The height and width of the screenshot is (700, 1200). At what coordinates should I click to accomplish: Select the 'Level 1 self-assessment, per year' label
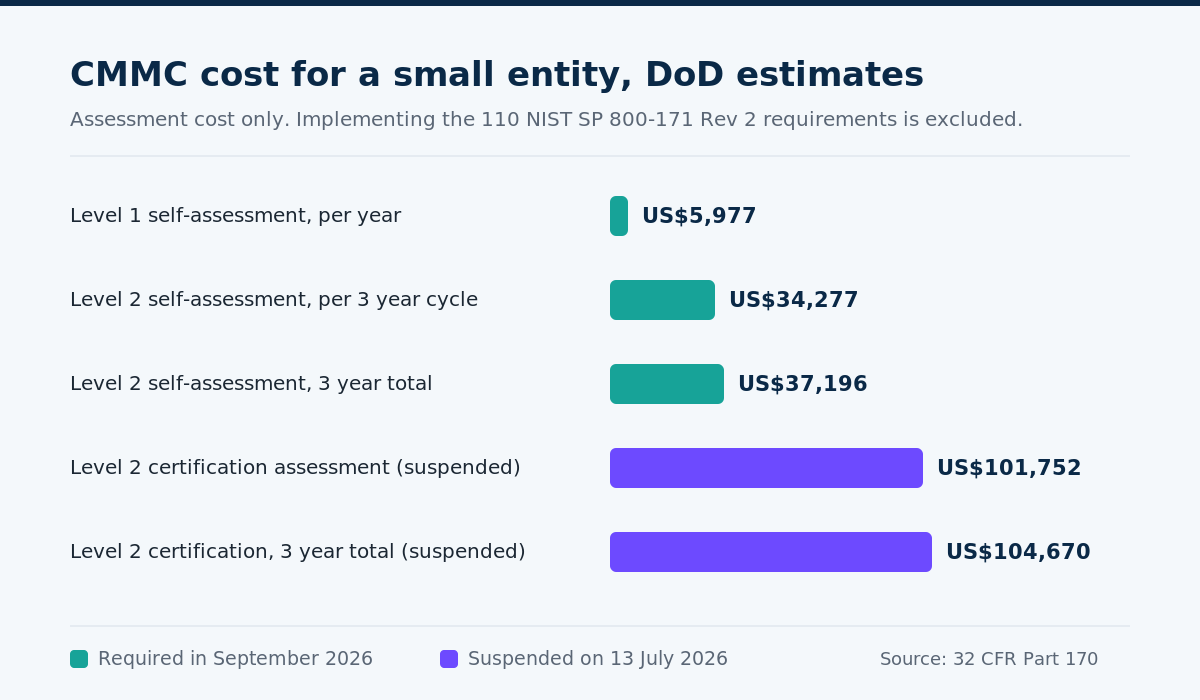[x=235, y=216]
